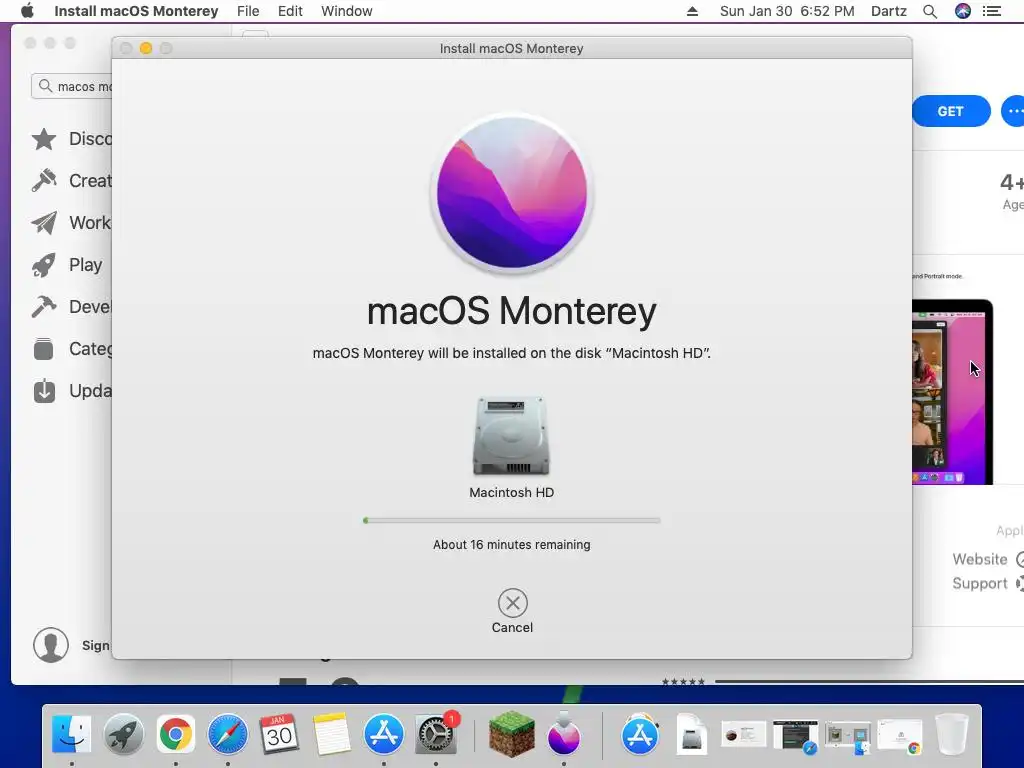Click Install macOS Monterey dock icon
The height and width of the screenshot is (768, 1024).
(564, 733)
